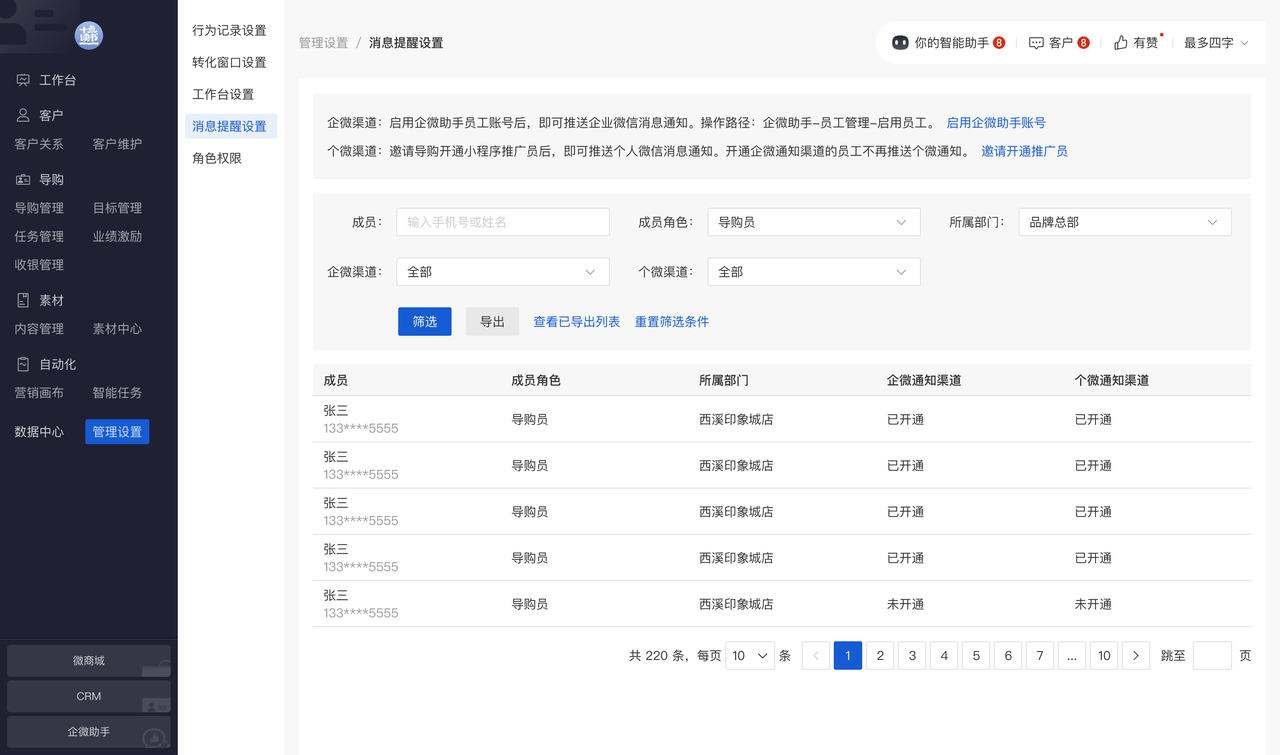Switch to CRM at sidebar bottom

tap(89, 696)
